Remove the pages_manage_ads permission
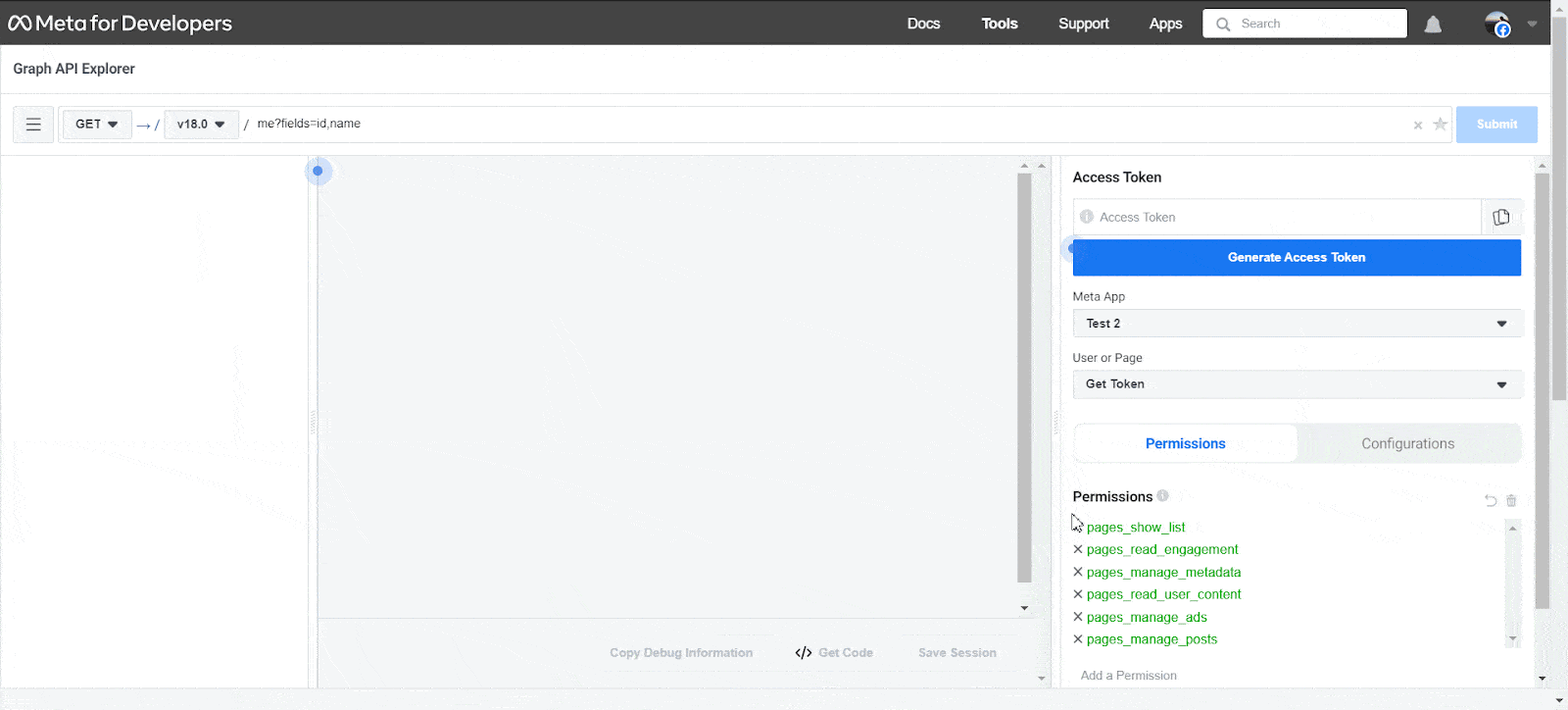The height and width of the screenshot is (710, 1568). (1078, 617)
